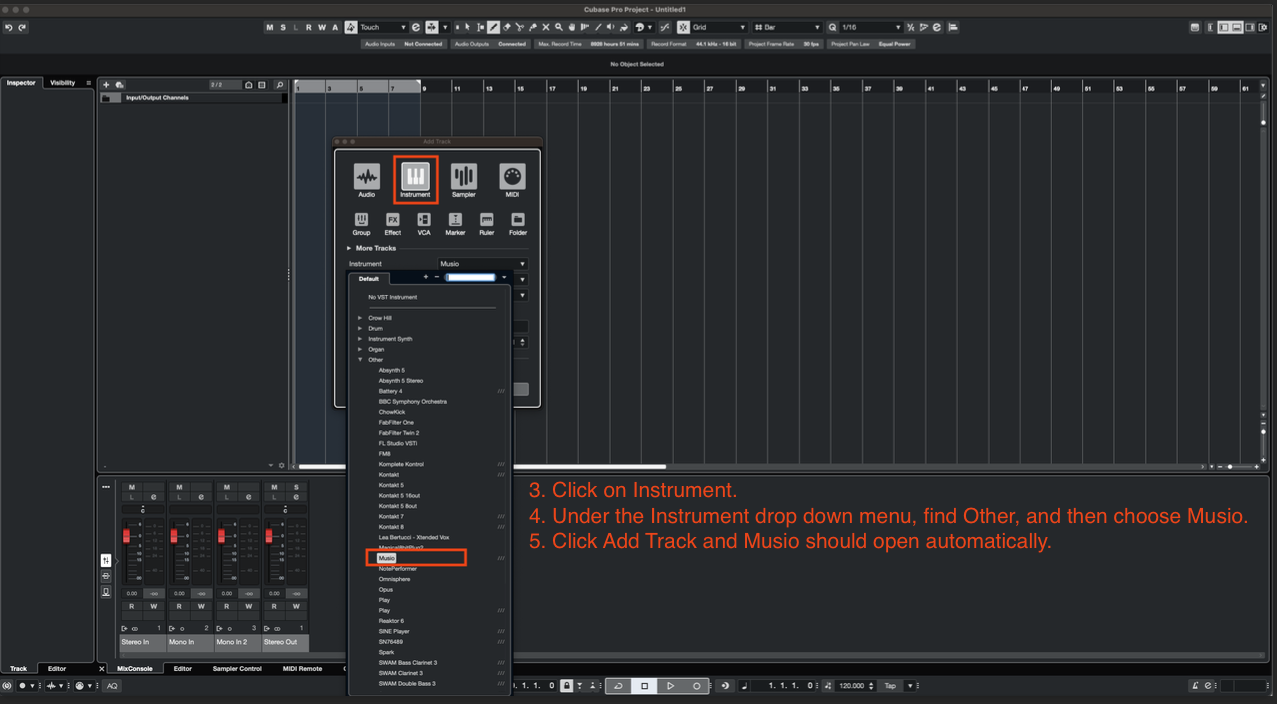Screen dimensions: 1277x704
Task: Toggle global Write W automation in toolbar
Action: click(x=322, y=28)
